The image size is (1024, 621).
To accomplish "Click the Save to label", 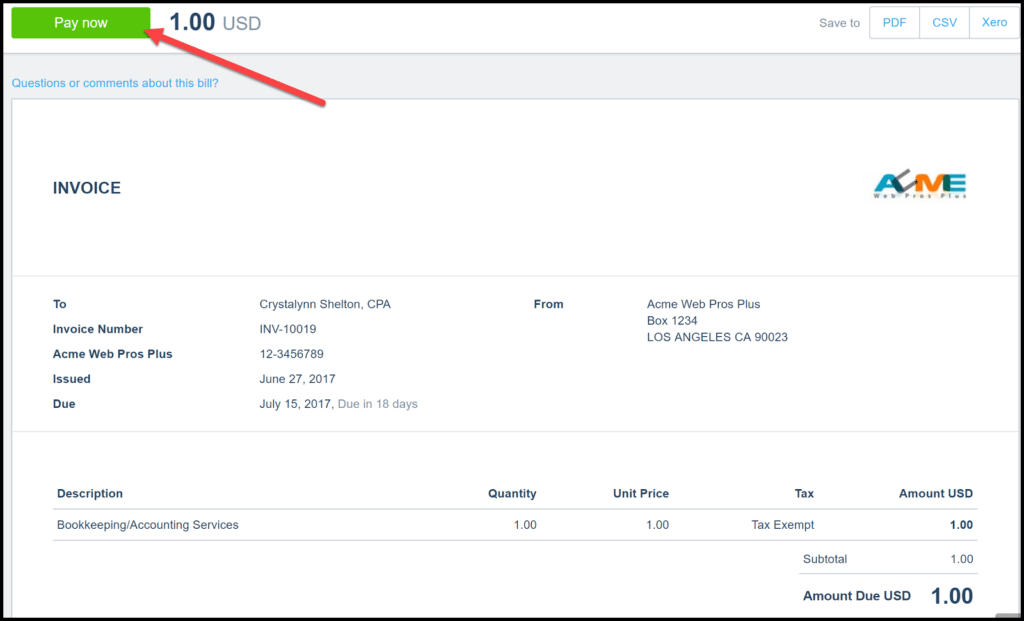I will tap(839, 23).
